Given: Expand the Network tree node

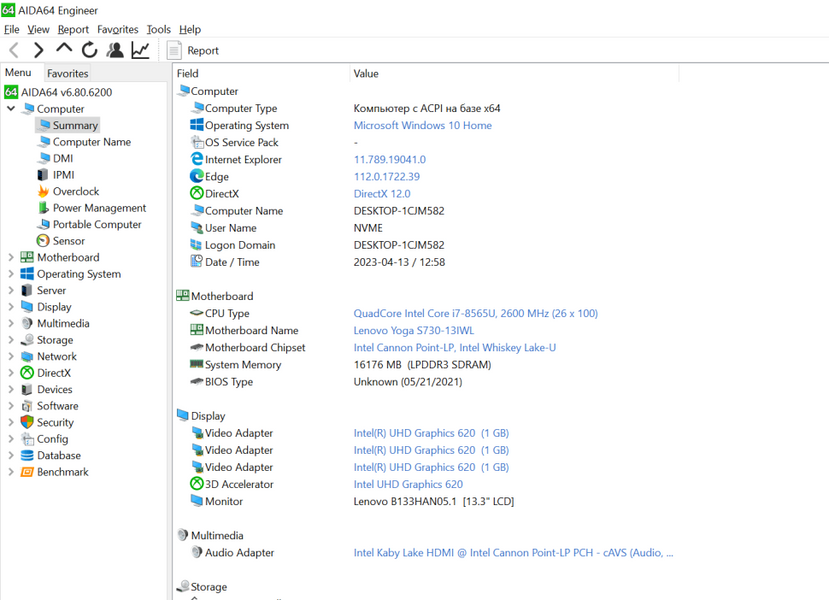Looking at the screenshot, I should [11, 356].
